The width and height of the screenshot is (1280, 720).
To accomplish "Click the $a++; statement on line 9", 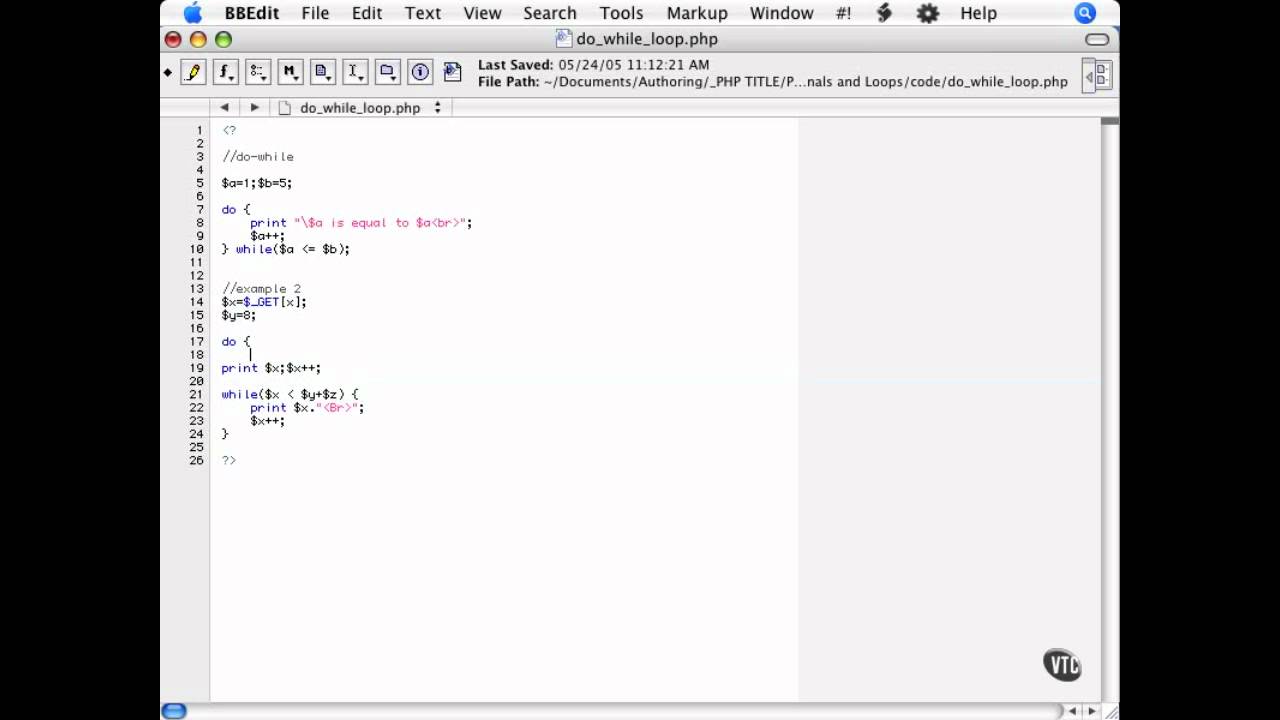I will [x=267, y=236].
